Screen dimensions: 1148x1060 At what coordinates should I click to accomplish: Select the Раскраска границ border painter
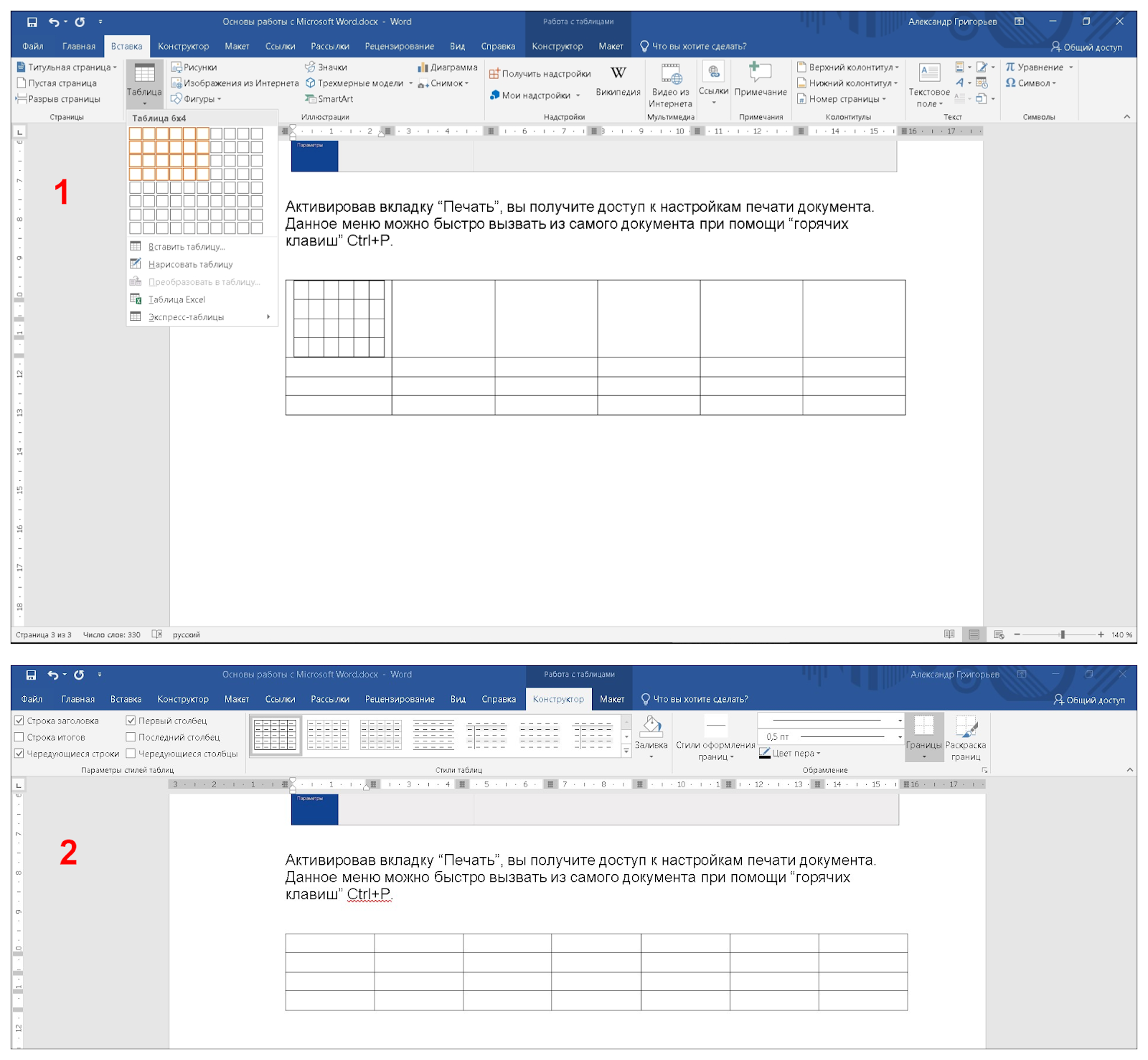[x=966, y=728]
